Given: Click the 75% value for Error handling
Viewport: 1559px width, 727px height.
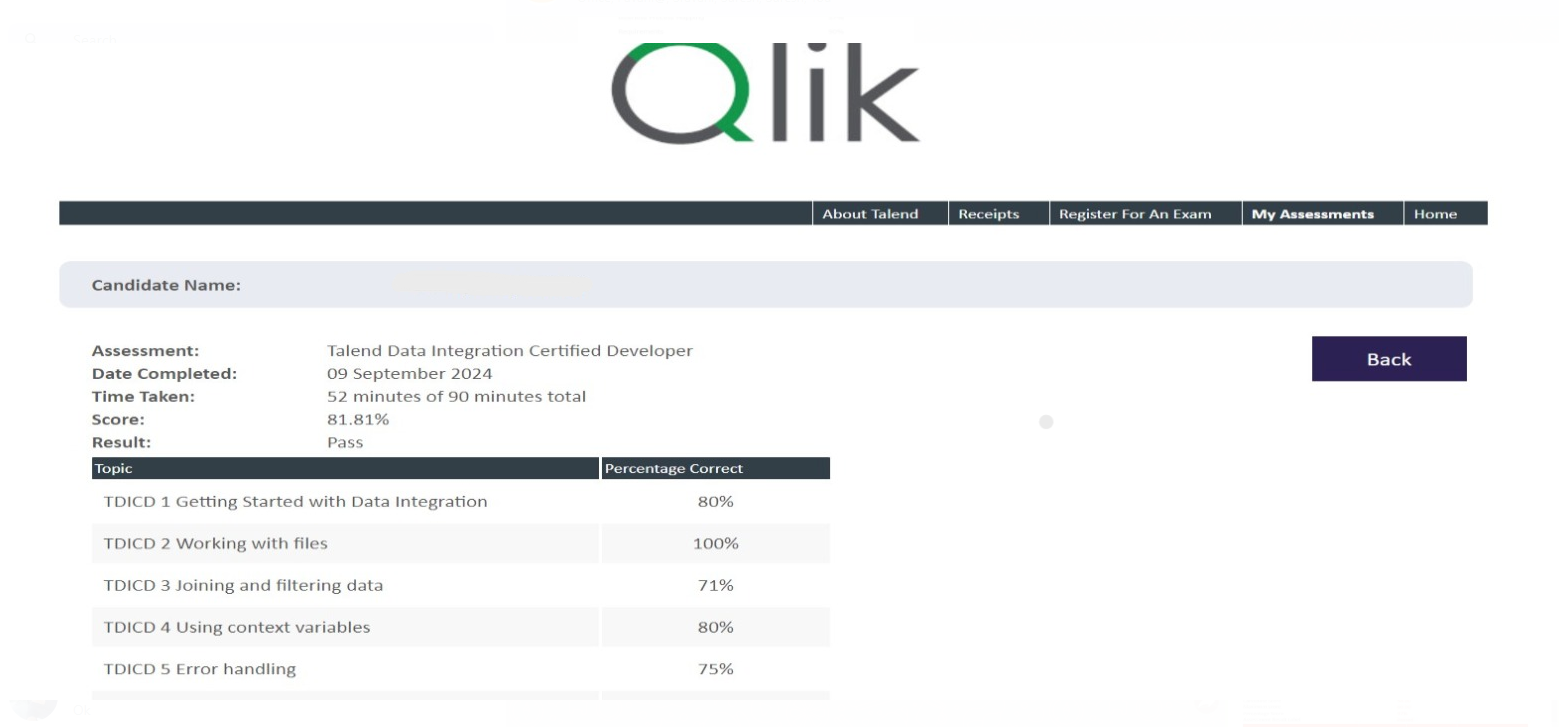Looking at the screenshot, I should coord(715,669).
